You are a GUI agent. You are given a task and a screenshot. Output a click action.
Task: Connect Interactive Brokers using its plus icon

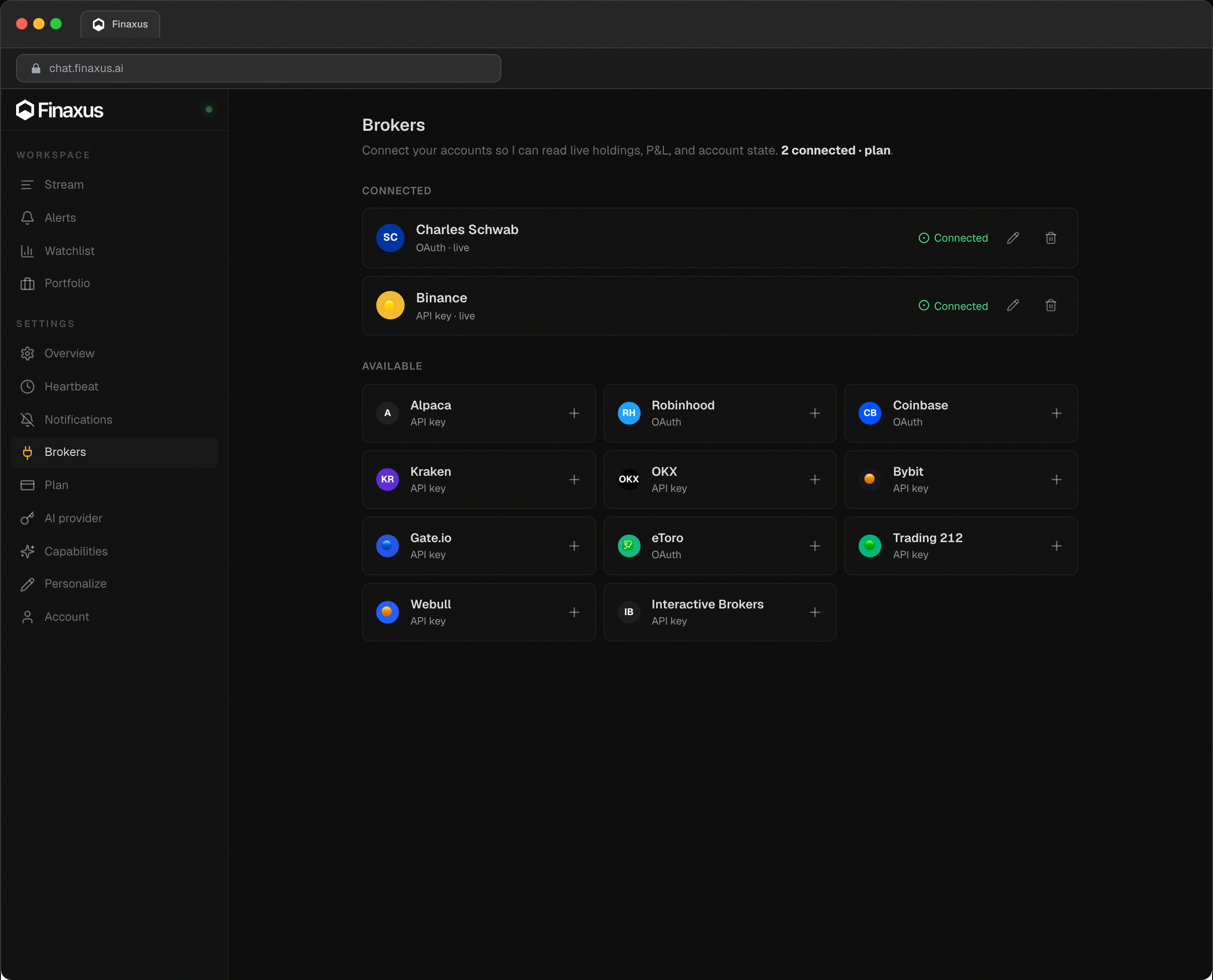[x=815, y=612]
